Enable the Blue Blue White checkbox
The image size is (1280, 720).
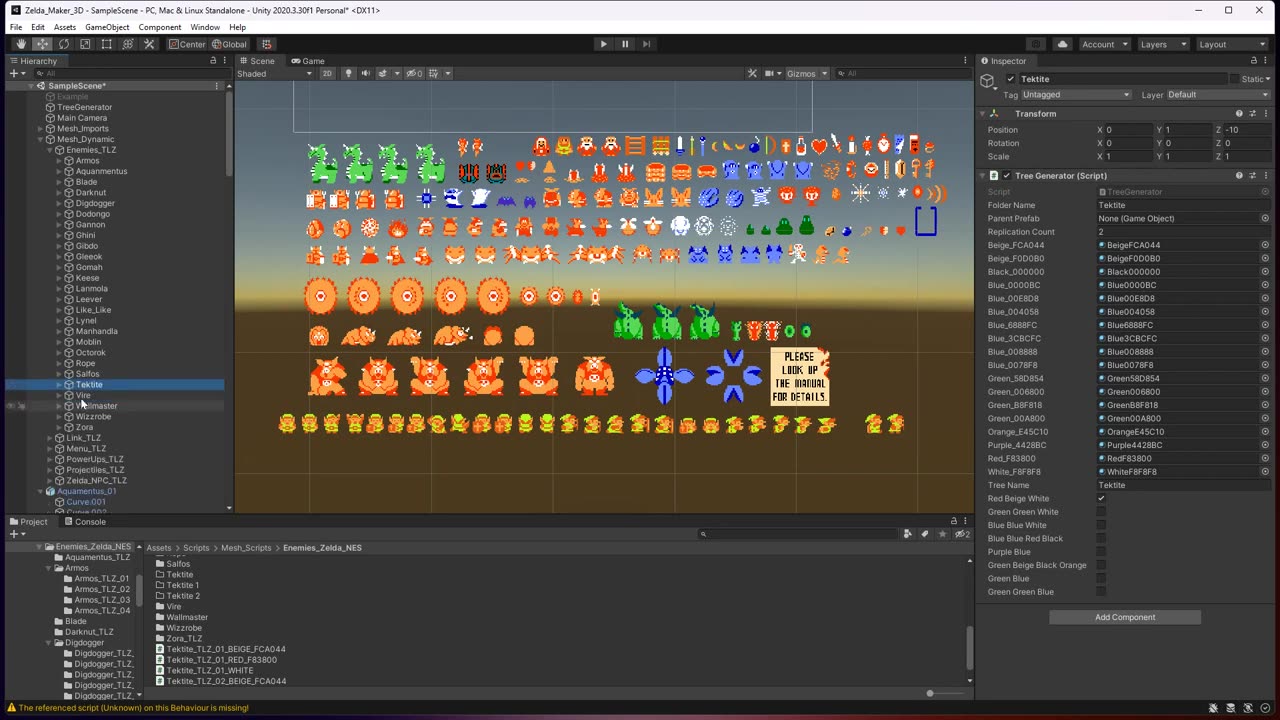pyautogui.click(x=1101, y=525)
